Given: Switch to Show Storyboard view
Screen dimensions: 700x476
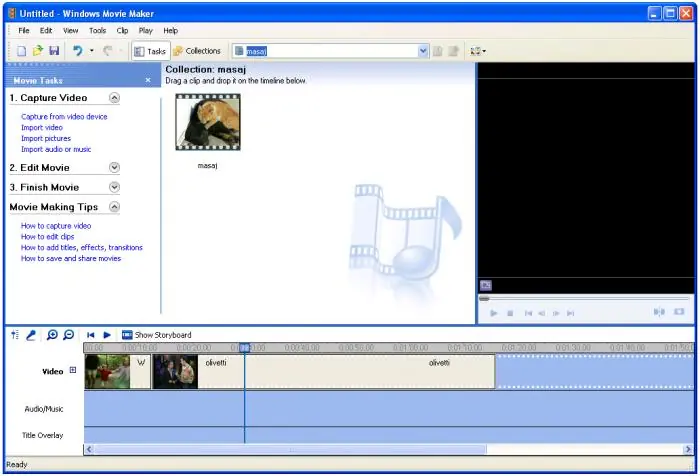Looking at the screenshot, I should coord(157,335).
